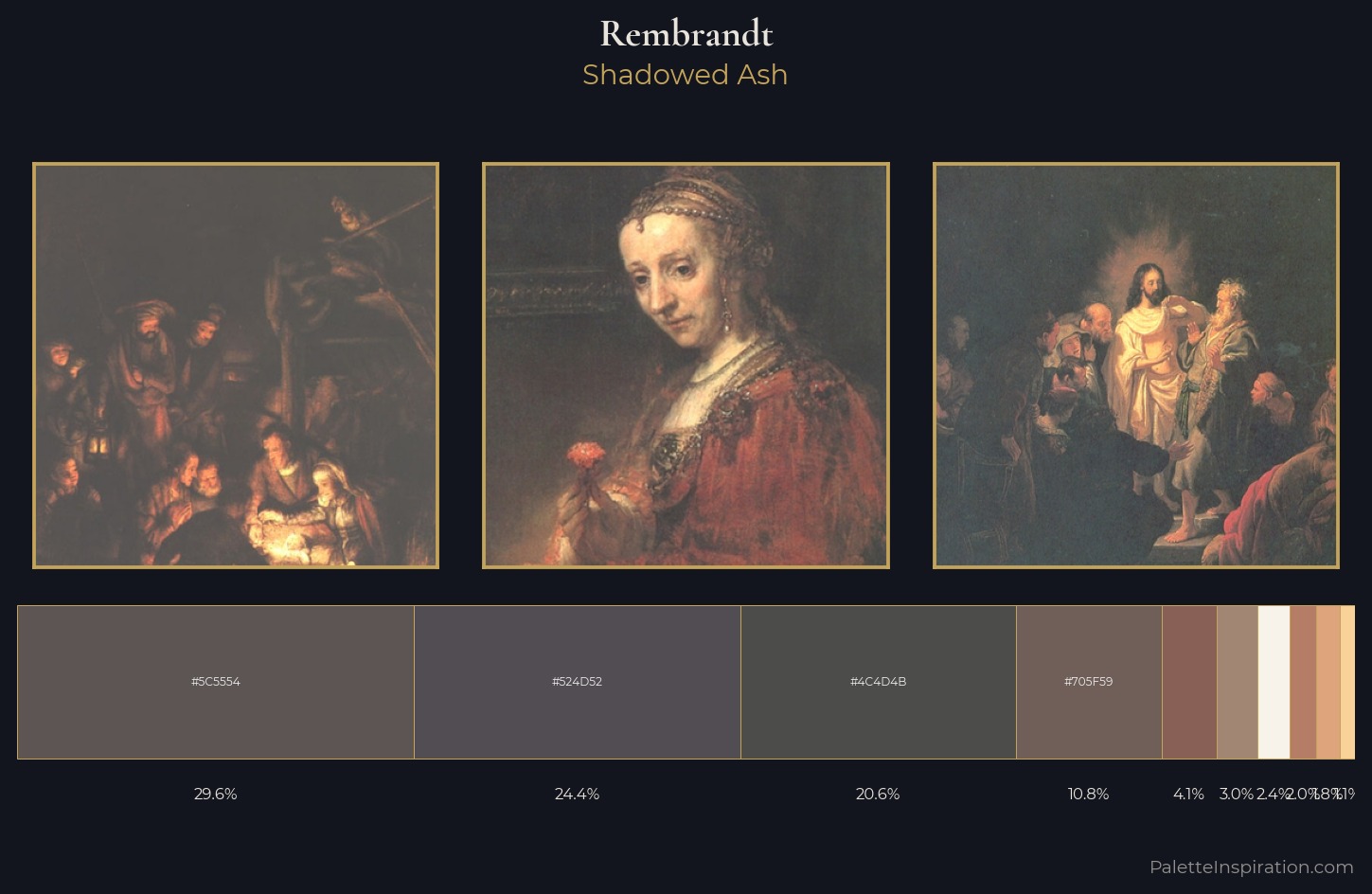Open the painting of haloed Christ among crowd
1372x894 pixels.
1136,366
